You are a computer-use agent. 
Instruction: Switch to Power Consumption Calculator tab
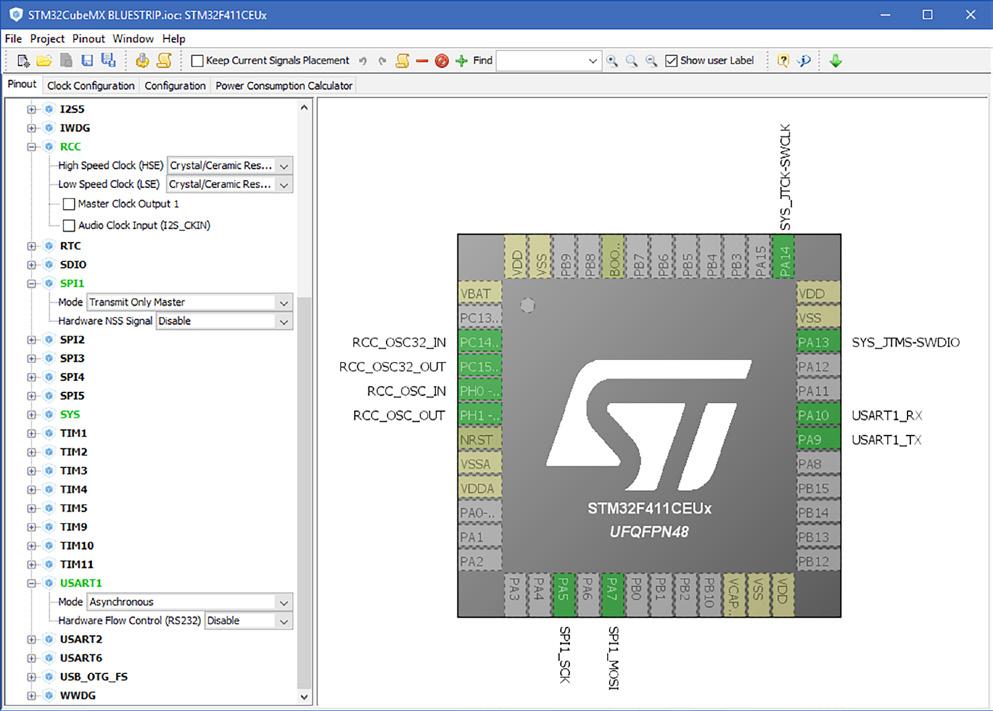(x=284, y=85)
